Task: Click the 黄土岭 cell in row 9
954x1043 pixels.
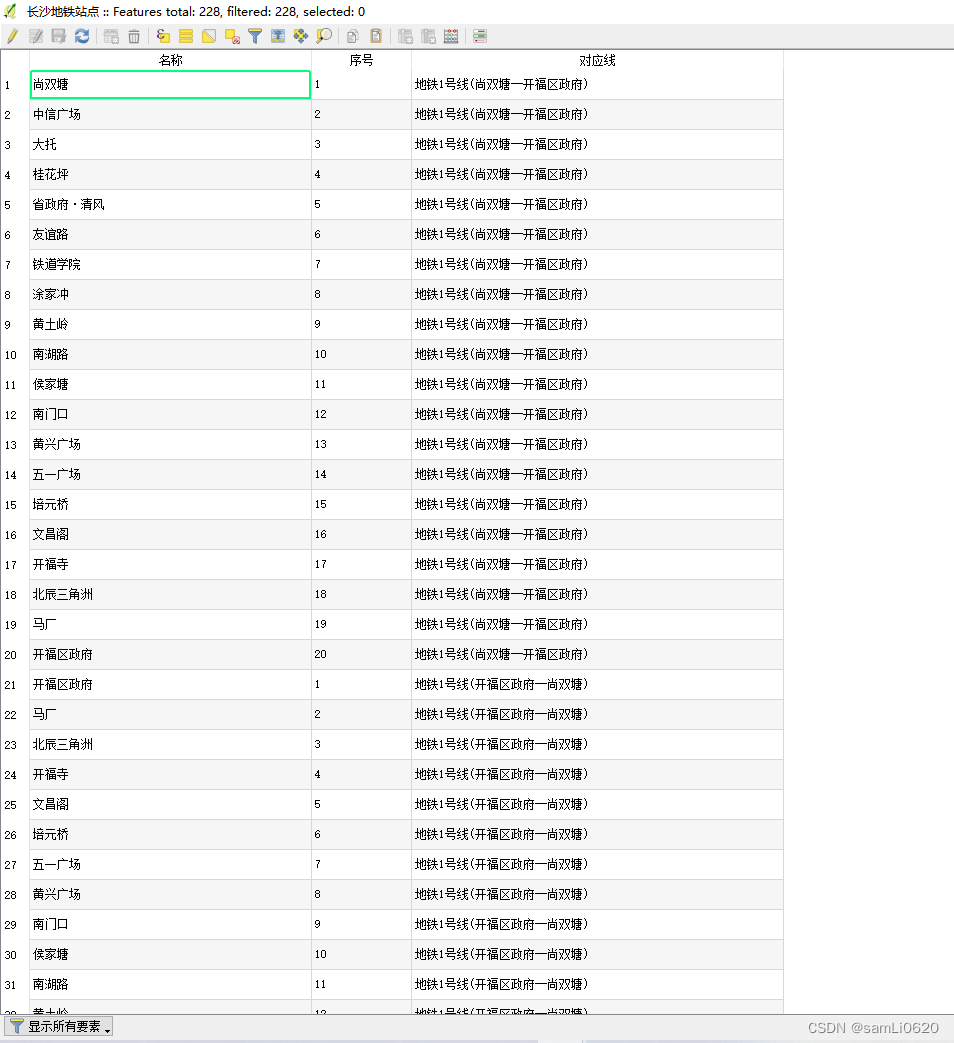Action: (x=170, y=324)
